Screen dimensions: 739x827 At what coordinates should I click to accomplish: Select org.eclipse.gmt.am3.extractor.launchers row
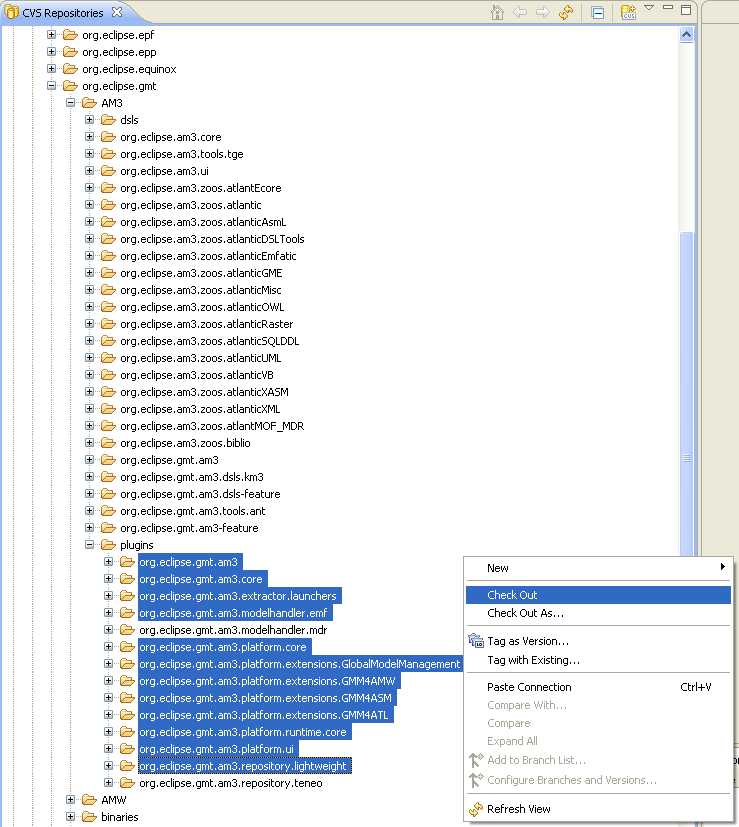click(239, 596)
